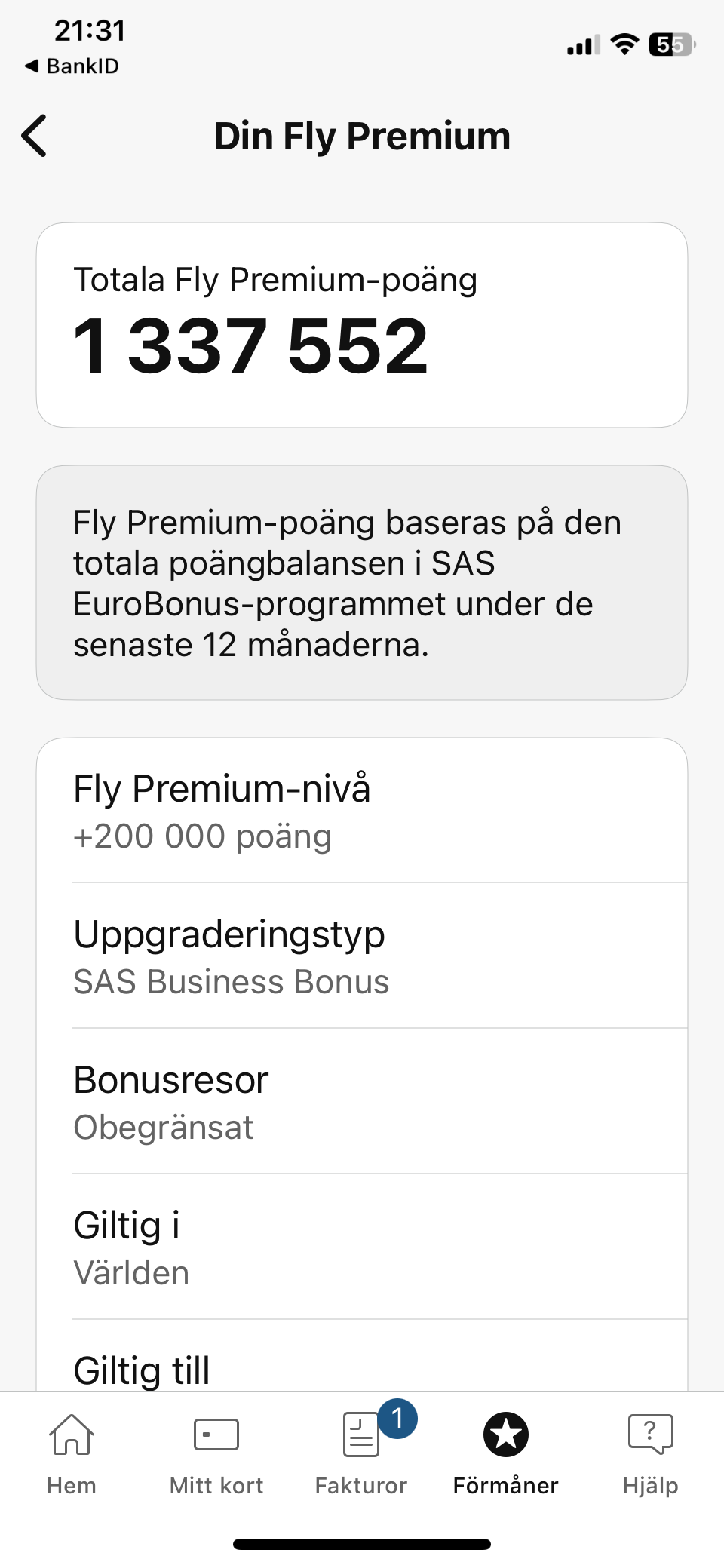Tap the home indicator bar
The height and width of the screenshot is (1568, 724).
click(362, 1544)
